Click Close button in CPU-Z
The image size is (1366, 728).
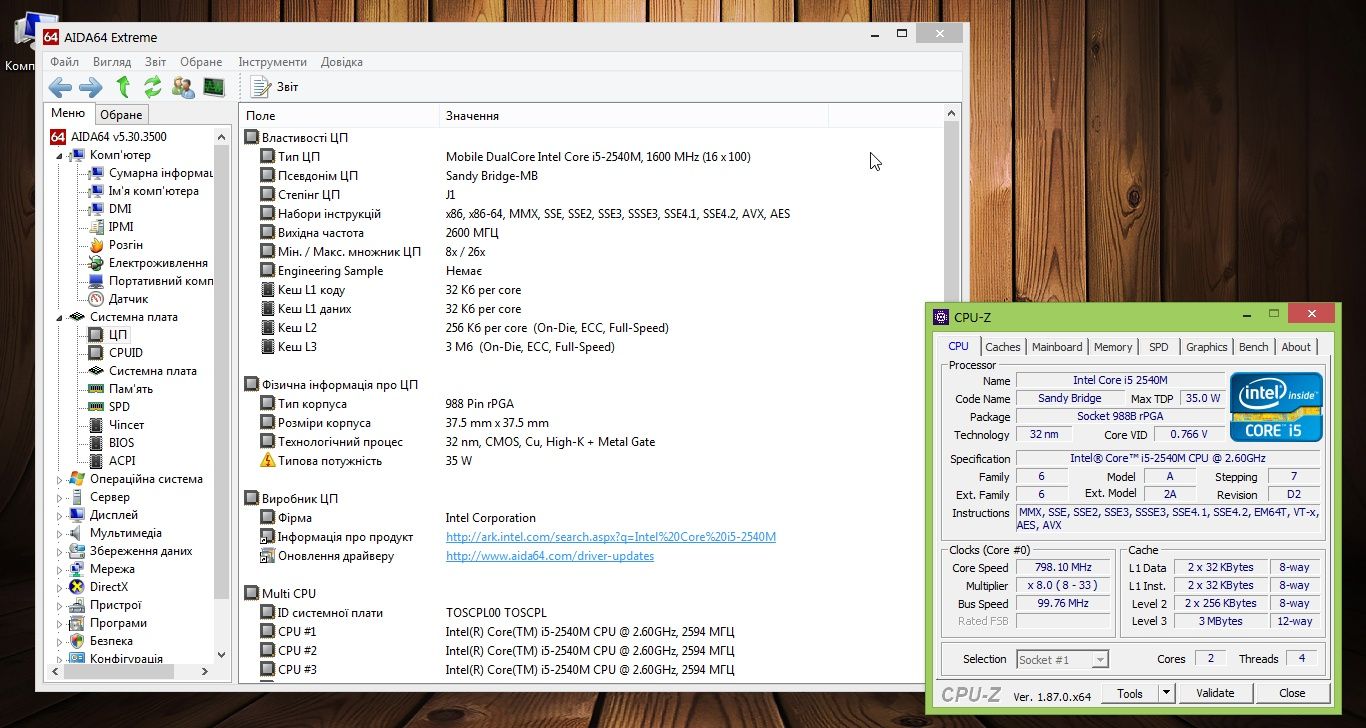(1292, 693)
